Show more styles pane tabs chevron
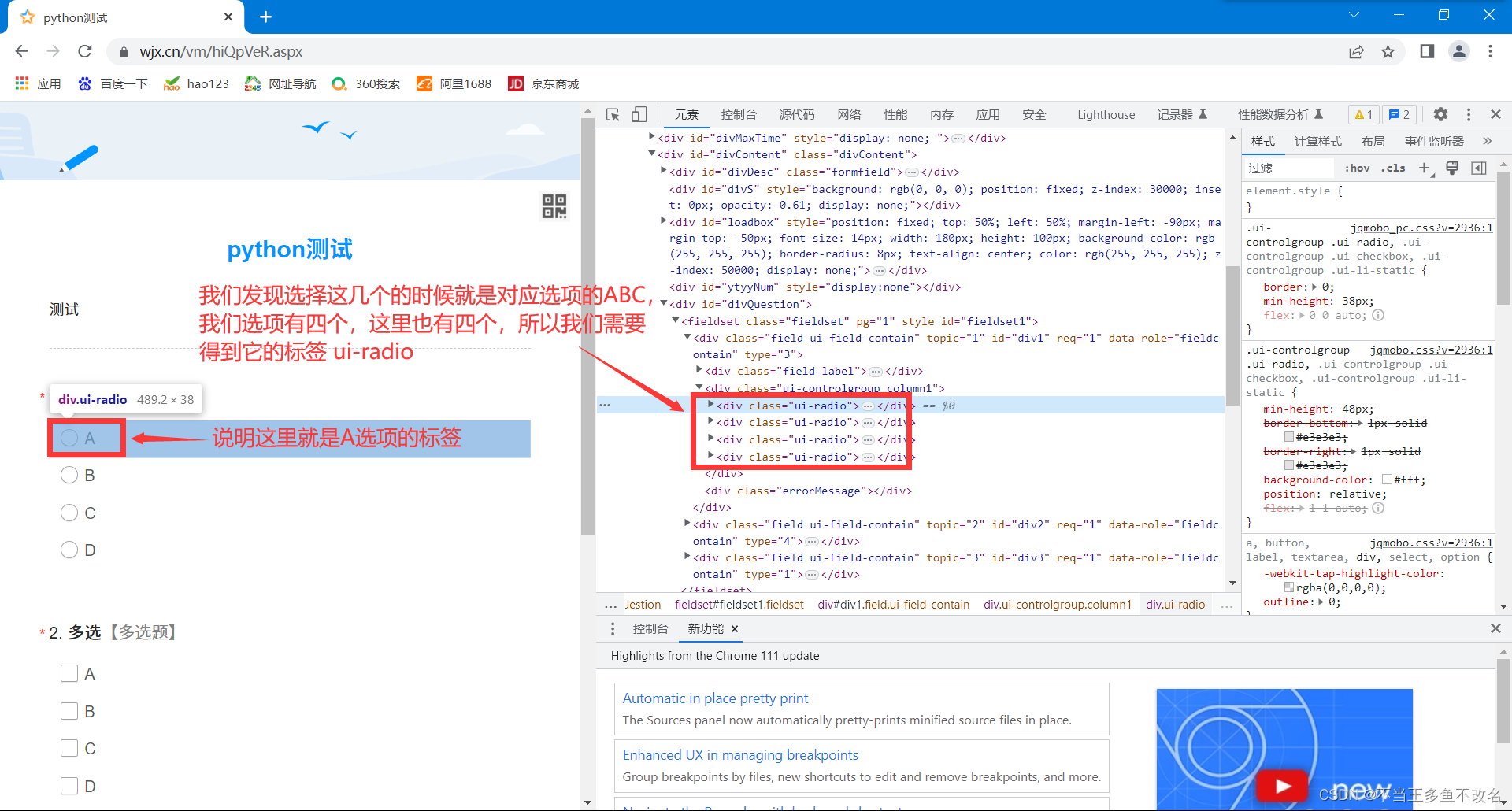Image resolution: width=1512 pixels, height=811 pixels. click(1487, 141)
